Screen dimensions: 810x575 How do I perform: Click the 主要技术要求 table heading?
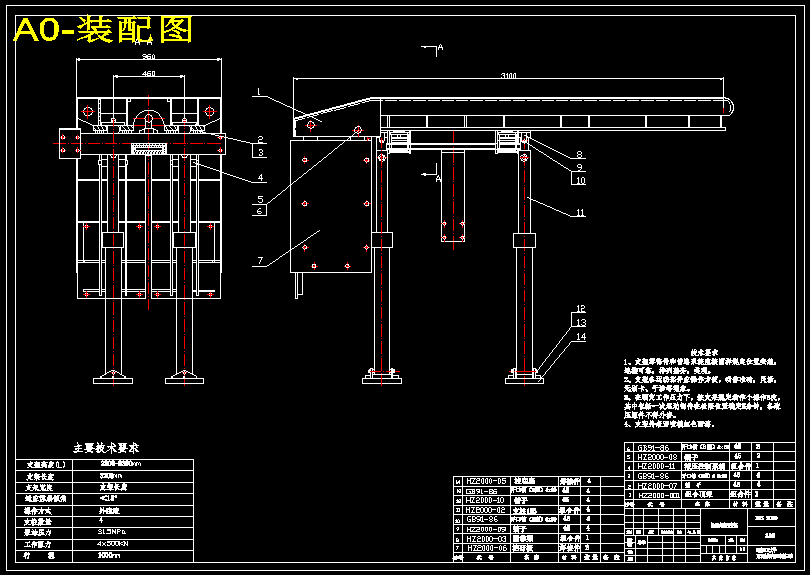coord(106,448)
